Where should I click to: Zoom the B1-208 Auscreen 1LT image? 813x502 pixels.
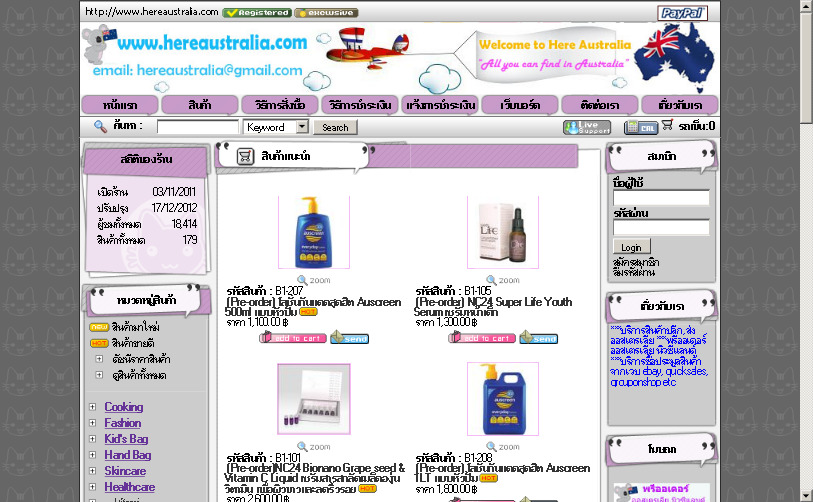pos(503,447)
